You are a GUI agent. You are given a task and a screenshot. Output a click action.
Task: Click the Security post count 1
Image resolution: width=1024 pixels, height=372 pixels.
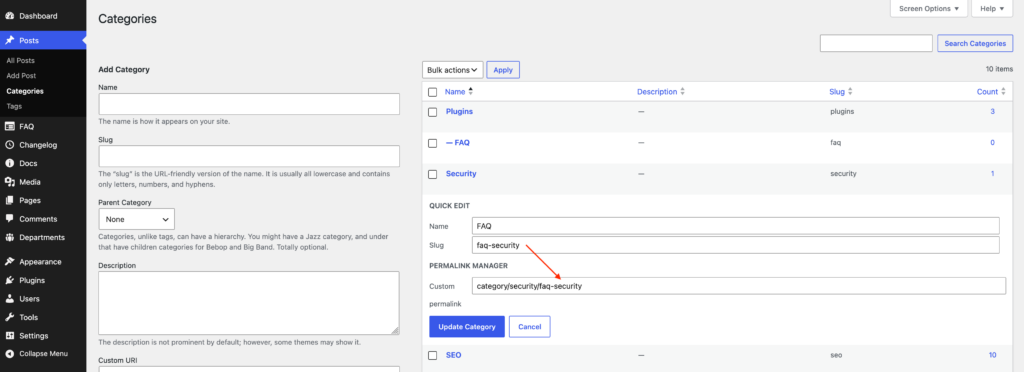[993, 174]
